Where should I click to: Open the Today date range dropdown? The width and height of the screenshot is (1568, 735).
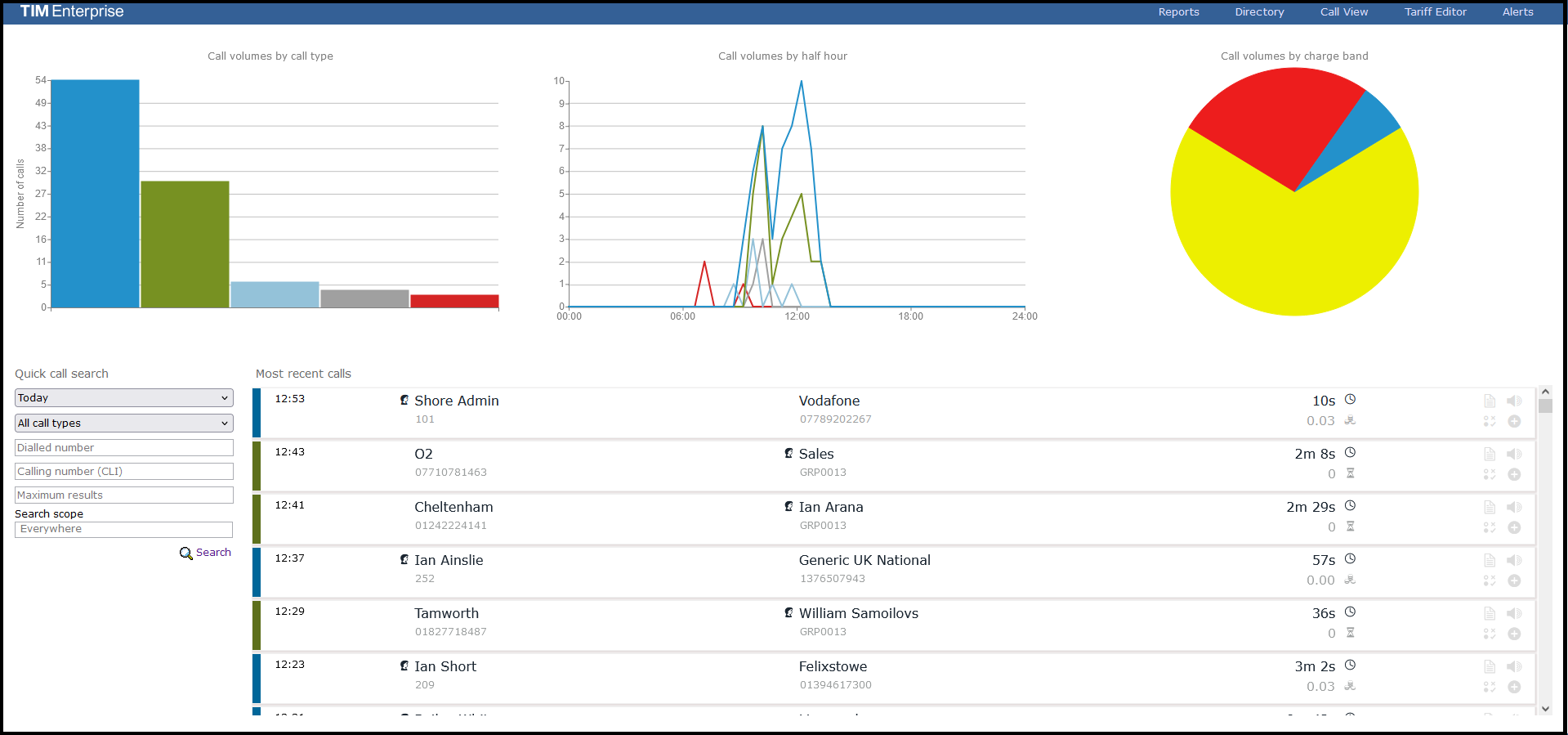pos(124,398)
